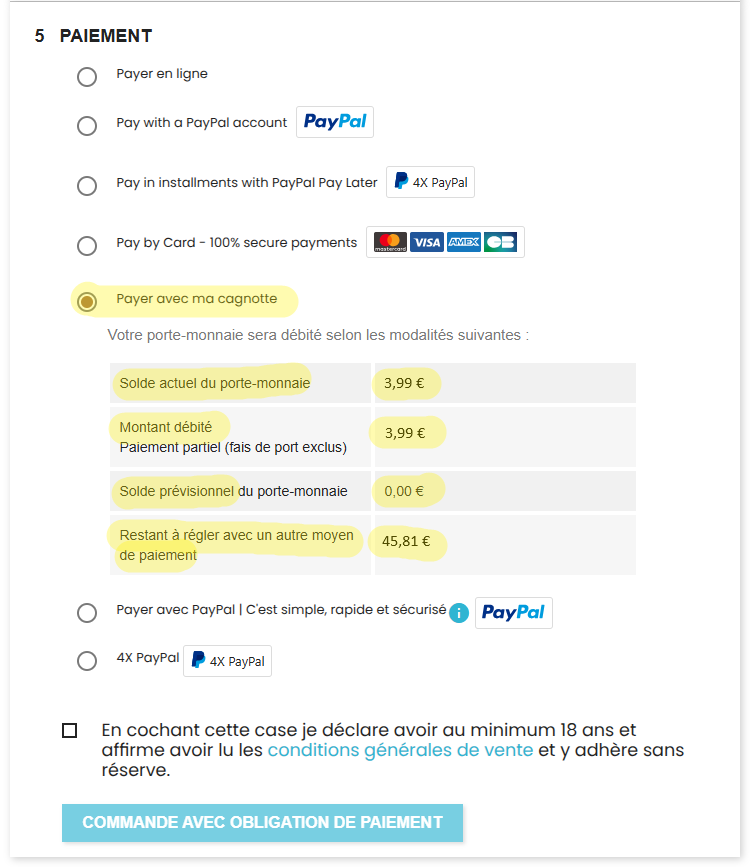Click the VISA card logo
Image resolution: width=750 pixels, height=867 pixels.
tap(426, 243)
